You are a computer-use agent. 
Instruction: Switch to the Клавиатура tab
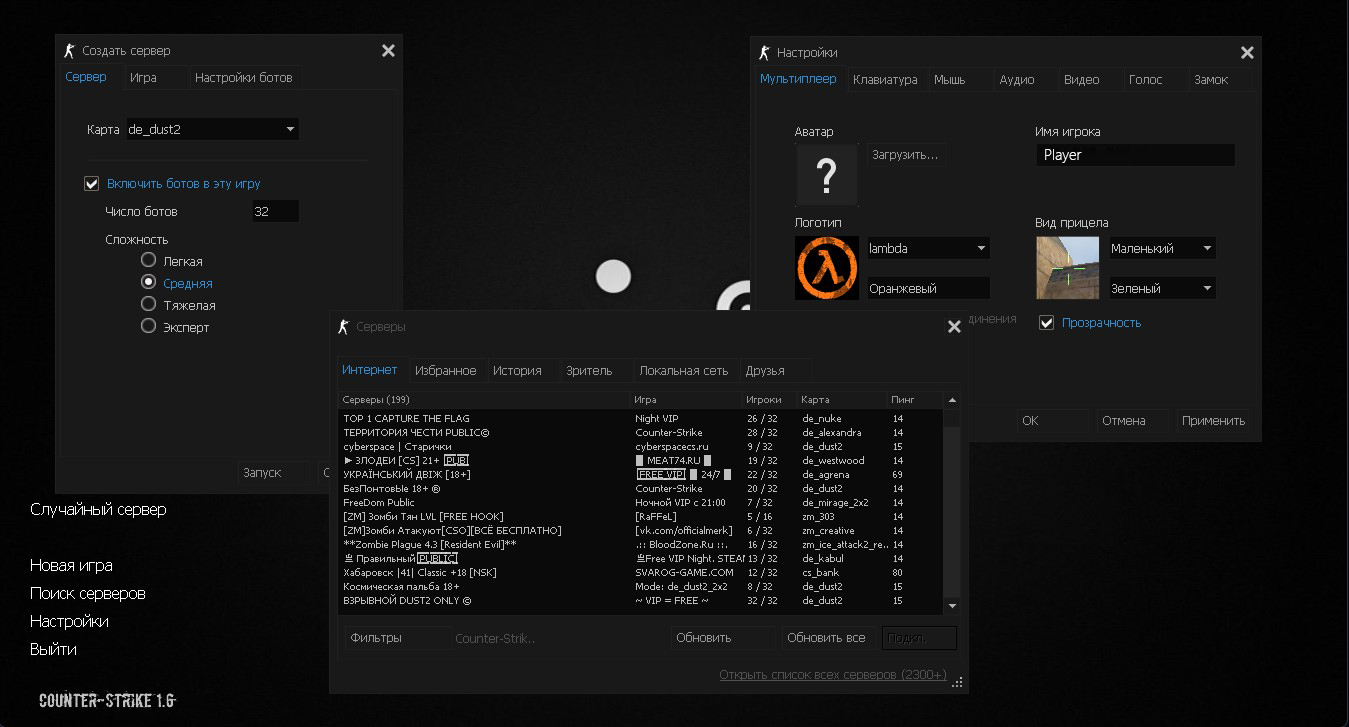coord(885,80)
